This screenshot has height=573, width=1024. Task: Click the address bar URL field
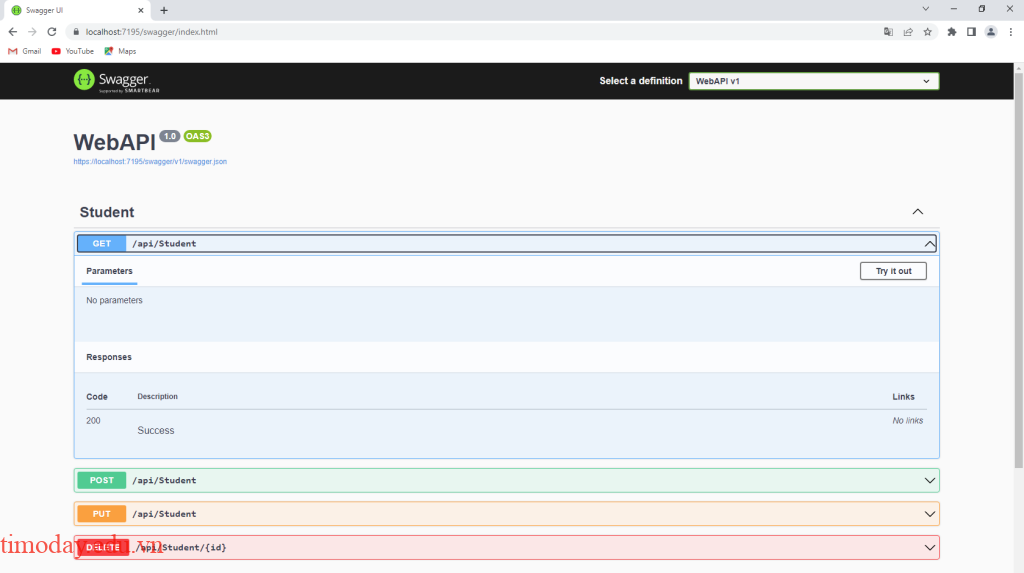450,32
